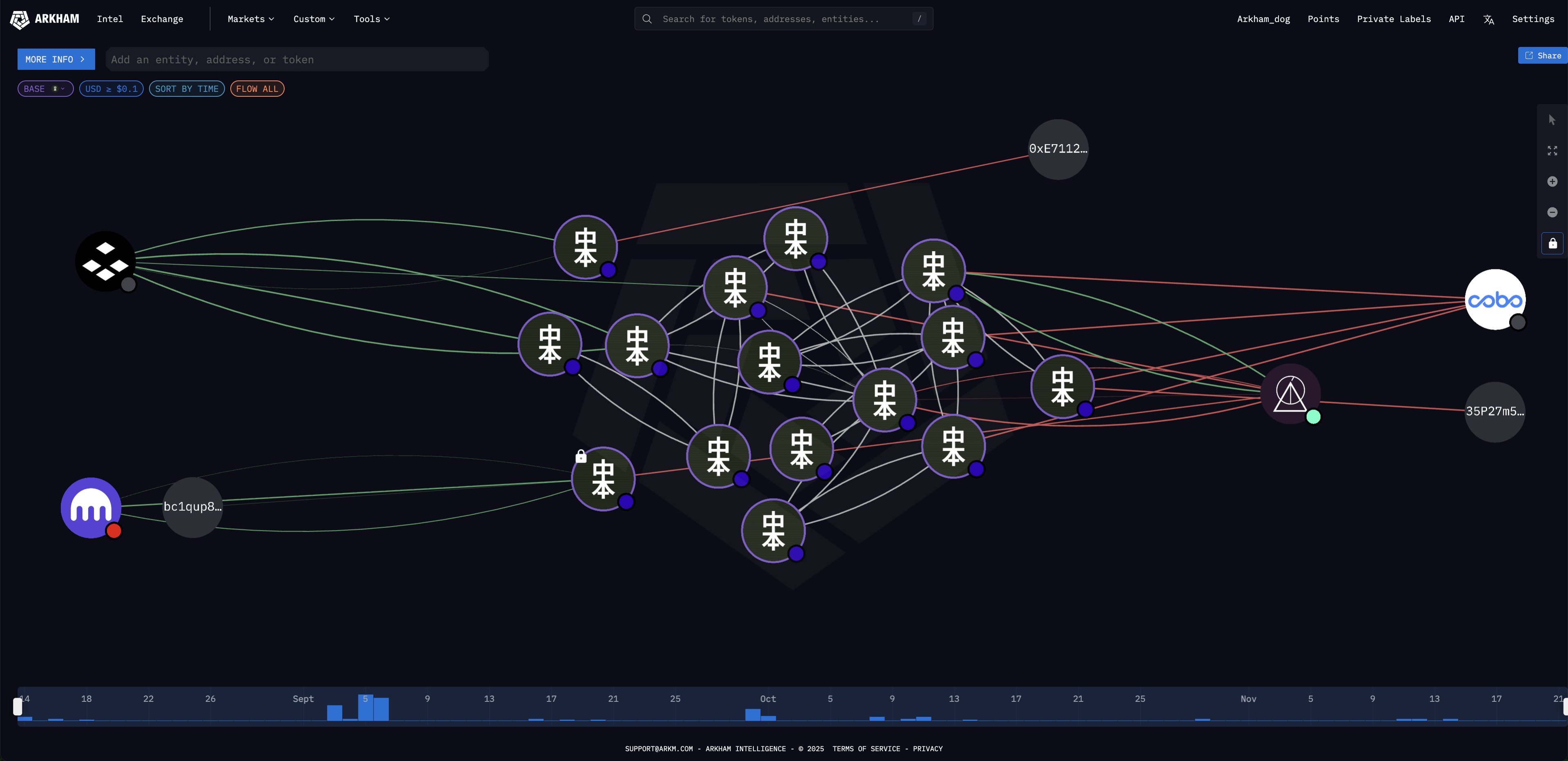Click the add entity or address field
The height and width of the screenshot is (761, 1568).
click(296, 60)
